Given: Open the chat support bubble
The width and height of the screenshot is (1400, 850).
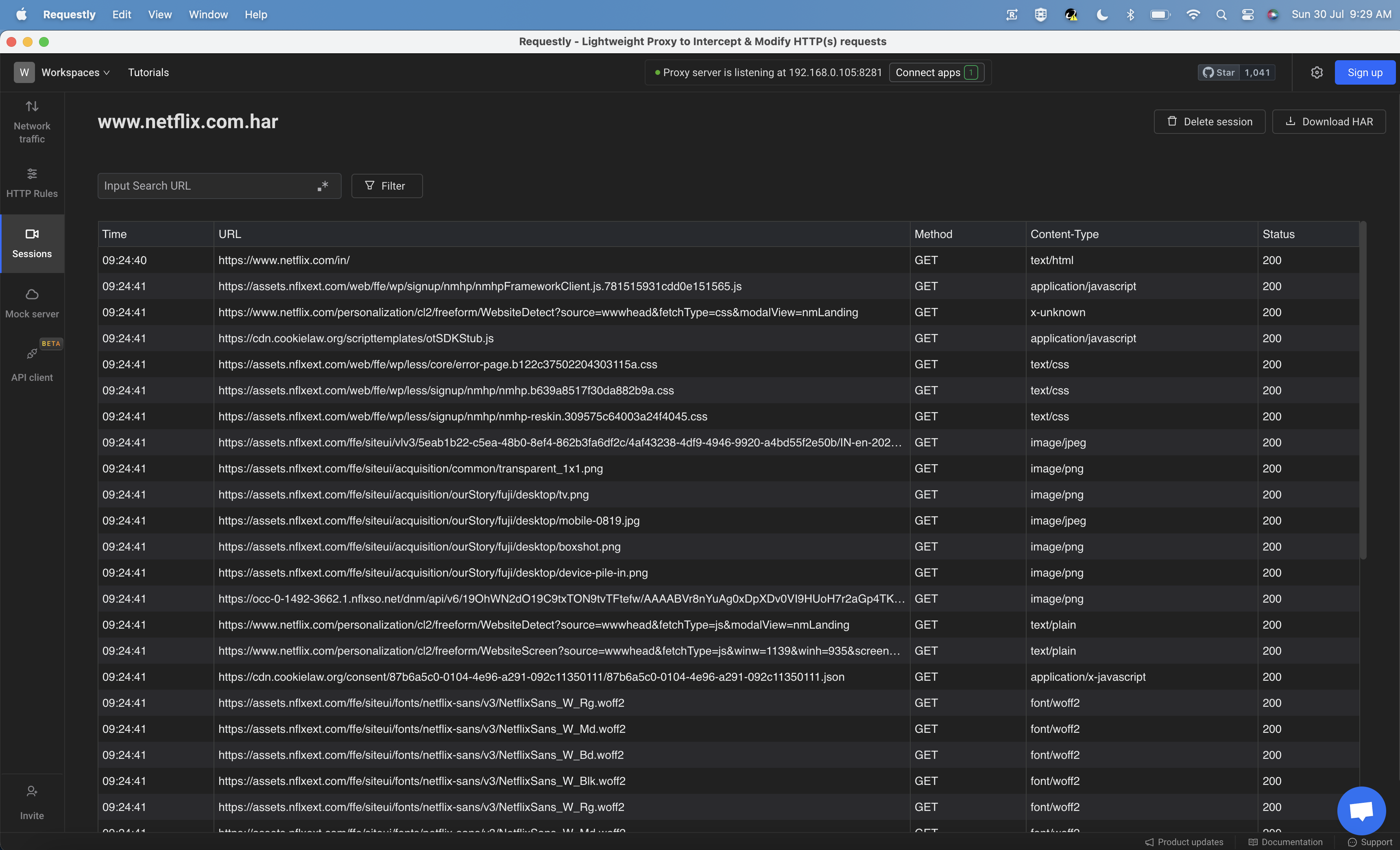Looking at the screenshot, I should tap(1361, 810).
